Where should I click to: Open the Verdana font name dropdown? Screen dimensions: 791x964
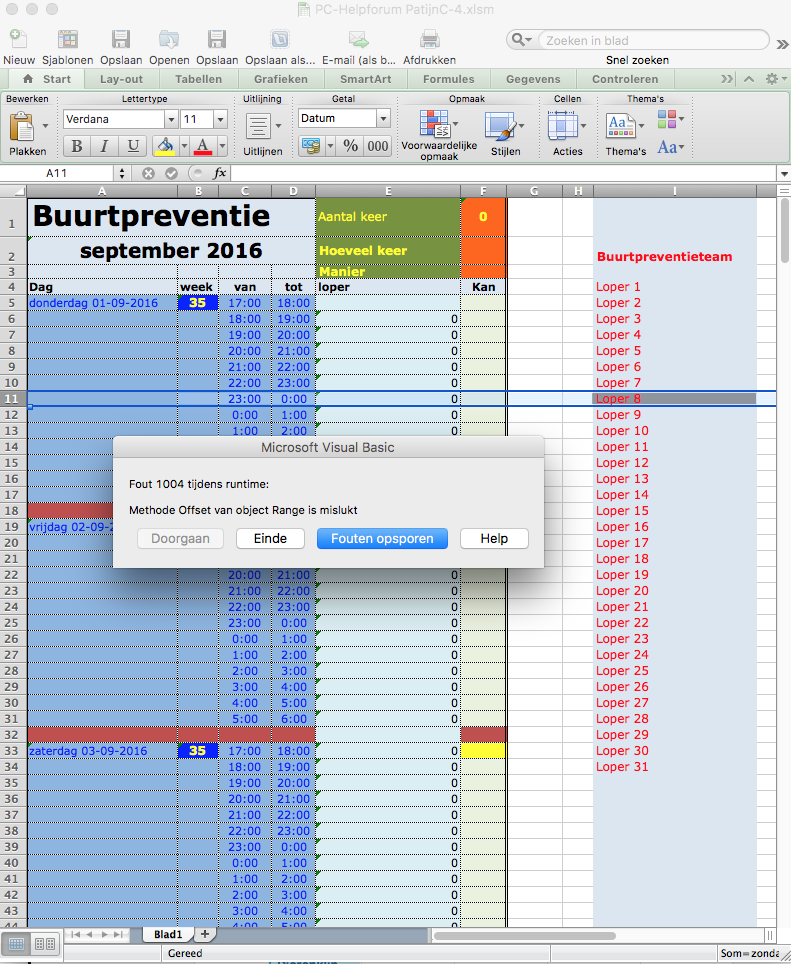pyautogui.click(x=171, y=119)
